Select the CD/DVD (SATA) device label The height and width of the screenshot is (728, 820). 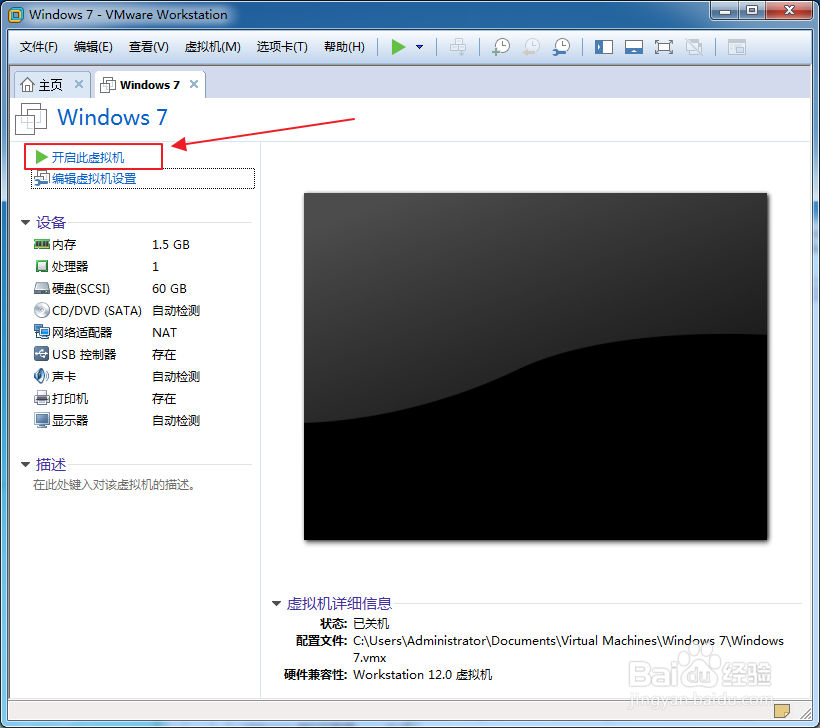pyautogui.click(x=97, y=311)
